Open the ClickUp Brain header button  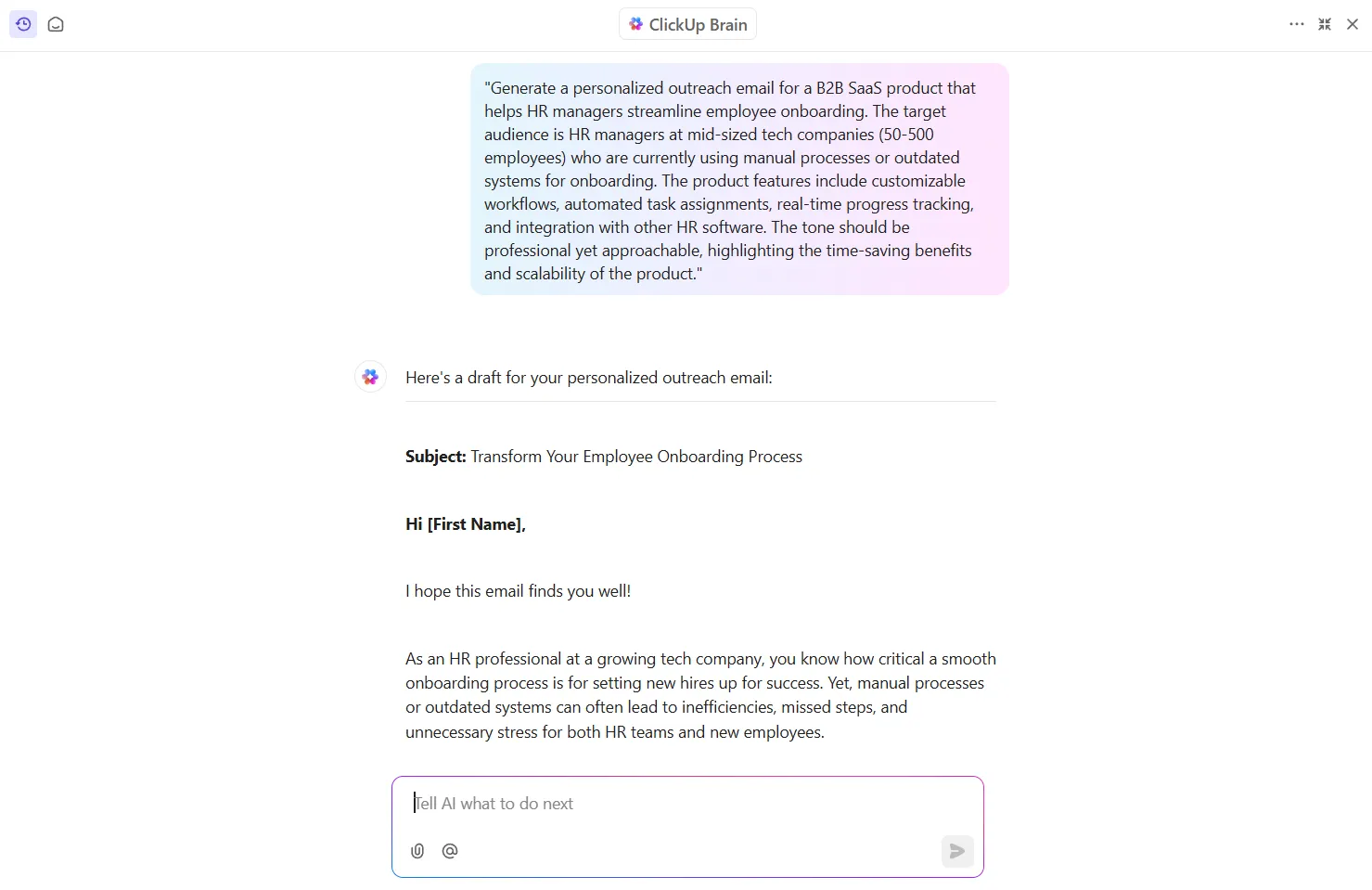point(687,24)
